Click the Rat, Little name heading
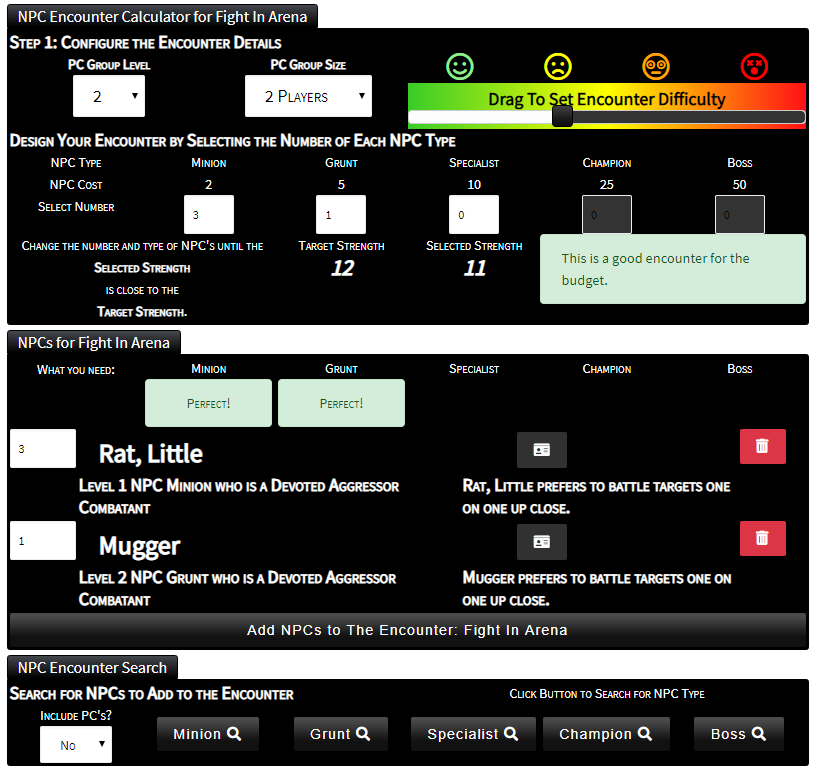817x775 pixels. (x=151, y=453)
